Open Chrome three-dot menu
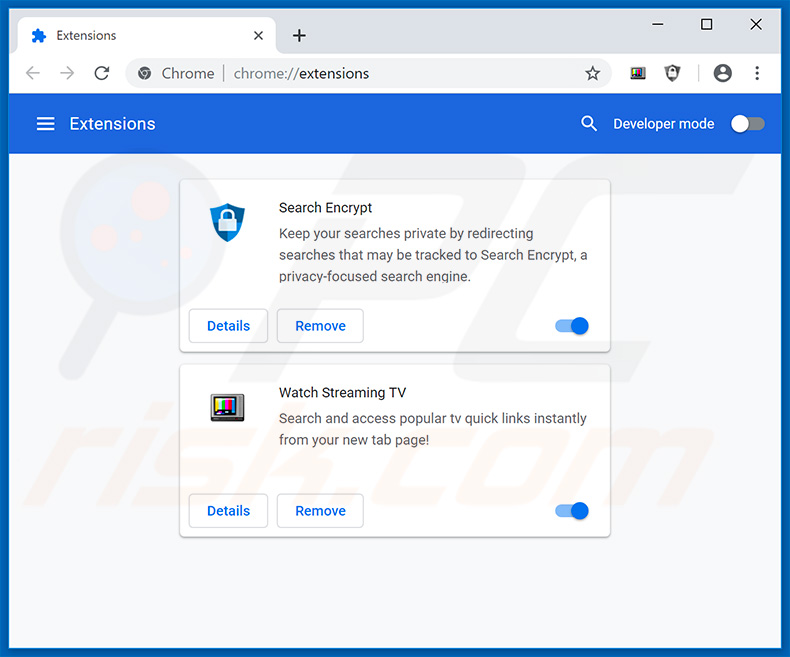 [757, 74]
